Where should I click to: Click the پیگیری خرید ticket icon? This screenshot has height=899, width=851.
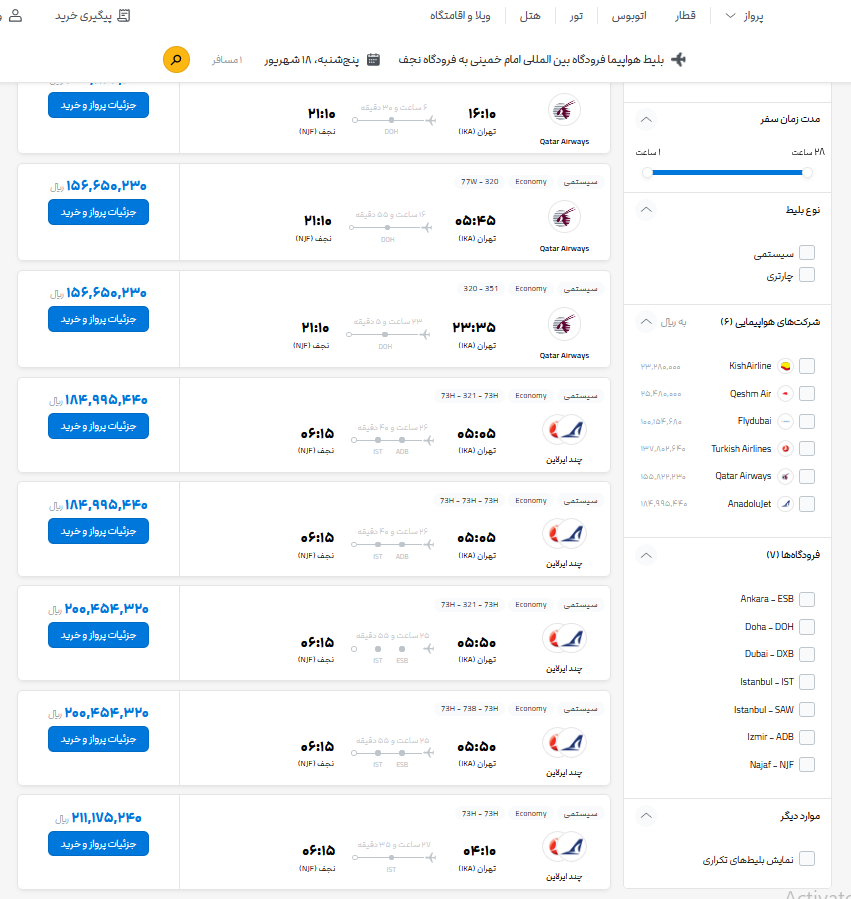pos(123,15)
